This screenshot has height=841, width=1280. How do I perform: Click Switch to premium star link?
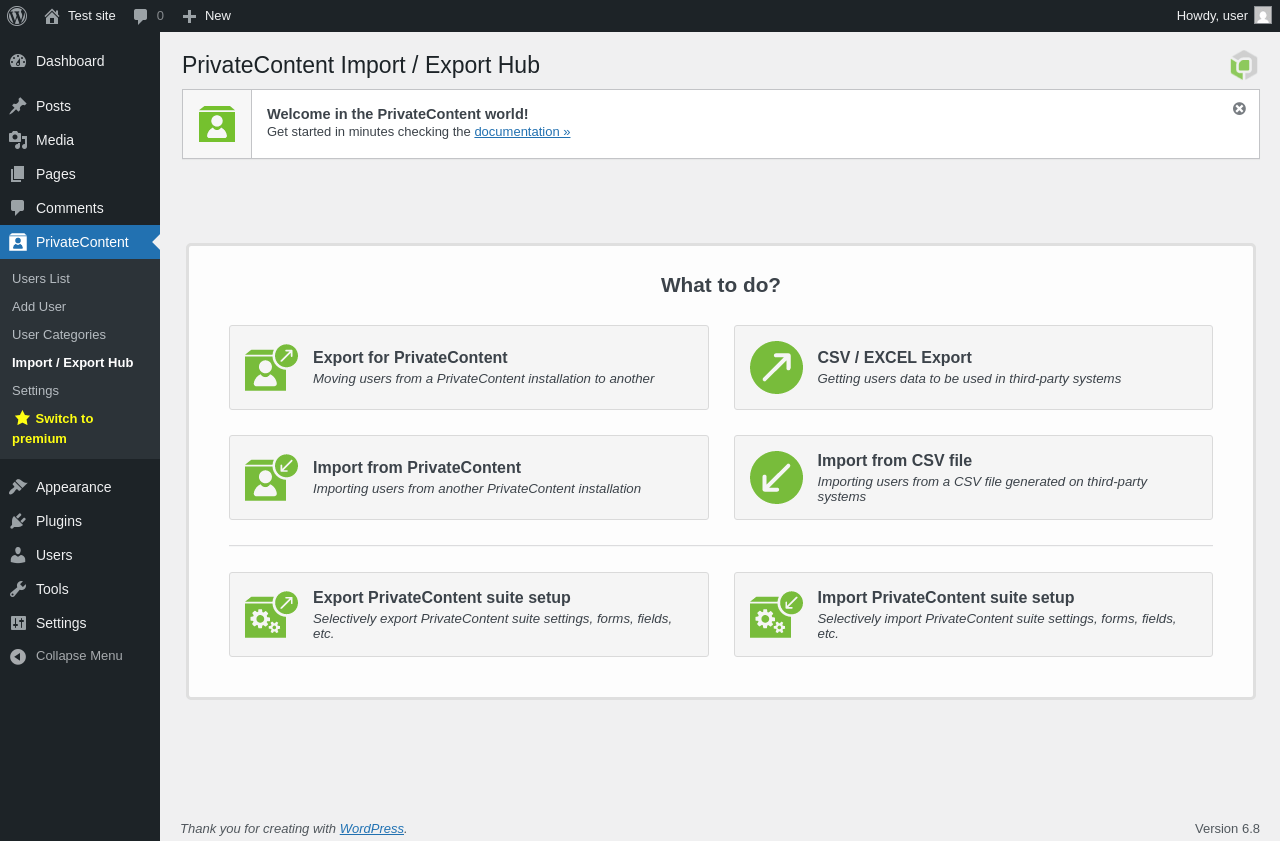click(x=53, y=428)
